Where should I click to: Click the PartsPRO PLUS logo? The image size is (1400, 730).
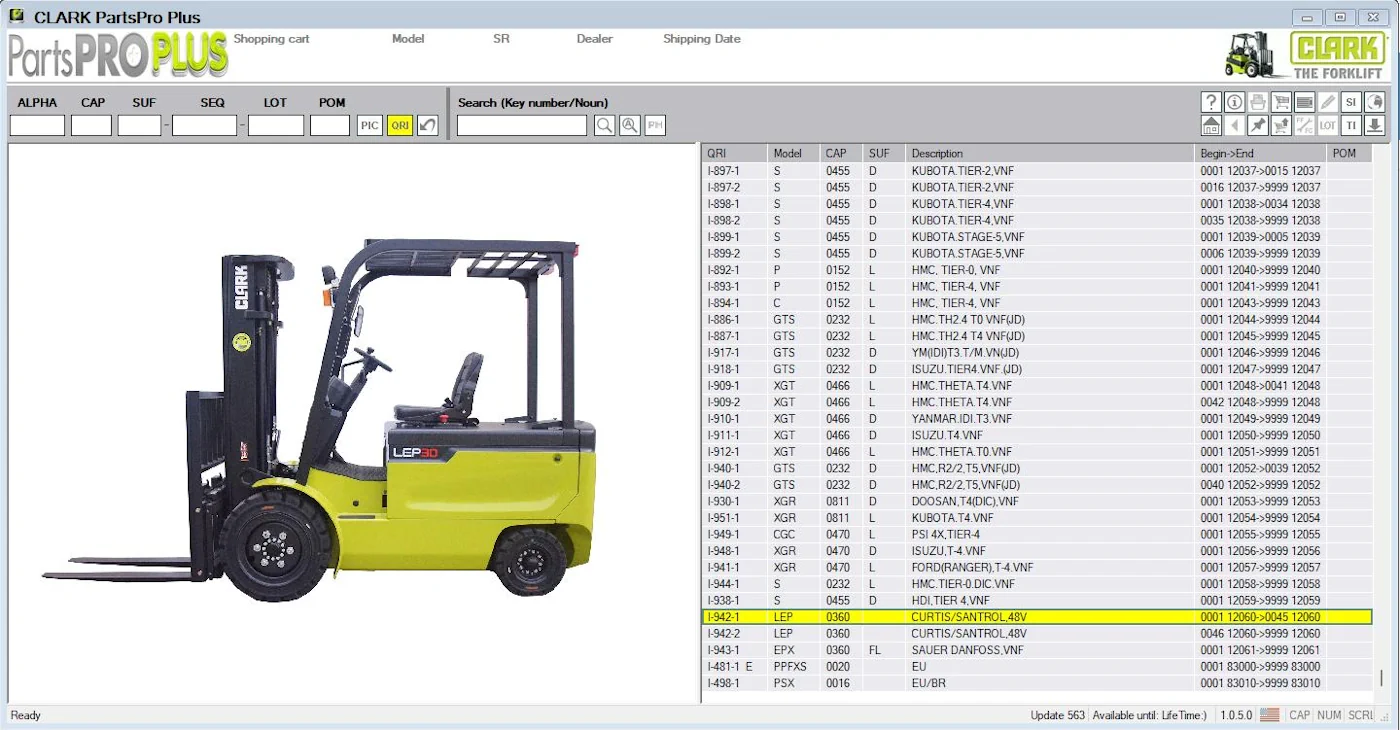[118, 56]
